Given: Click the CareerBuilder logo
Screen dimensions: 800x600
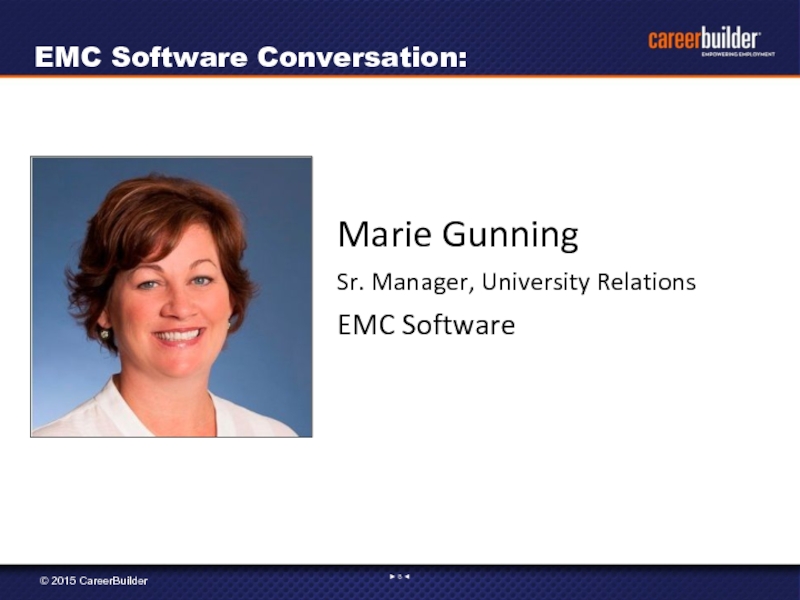Looking at the screenshot, I should point(711,41).
